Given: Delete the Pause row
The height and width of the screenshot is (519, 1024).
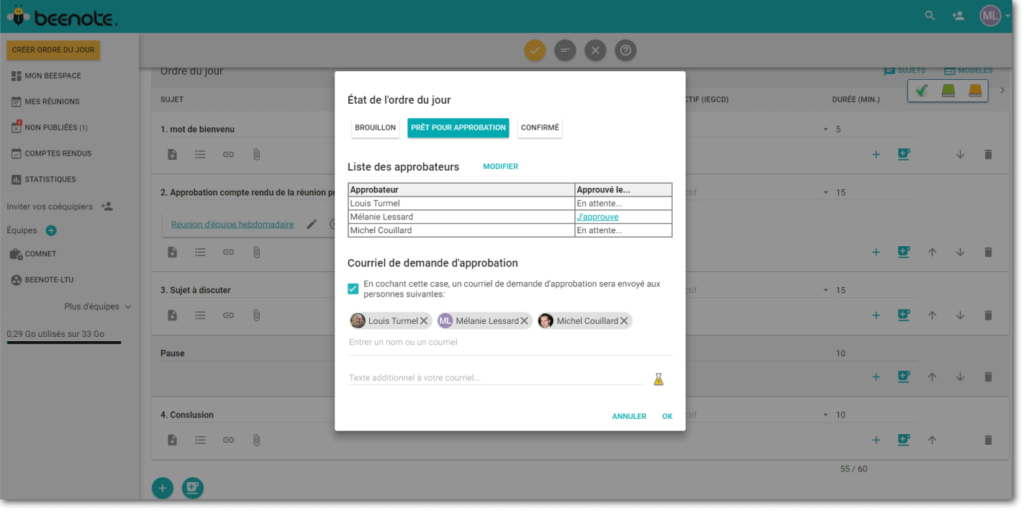Looking at the screenshot, I should tap(988, 377).
